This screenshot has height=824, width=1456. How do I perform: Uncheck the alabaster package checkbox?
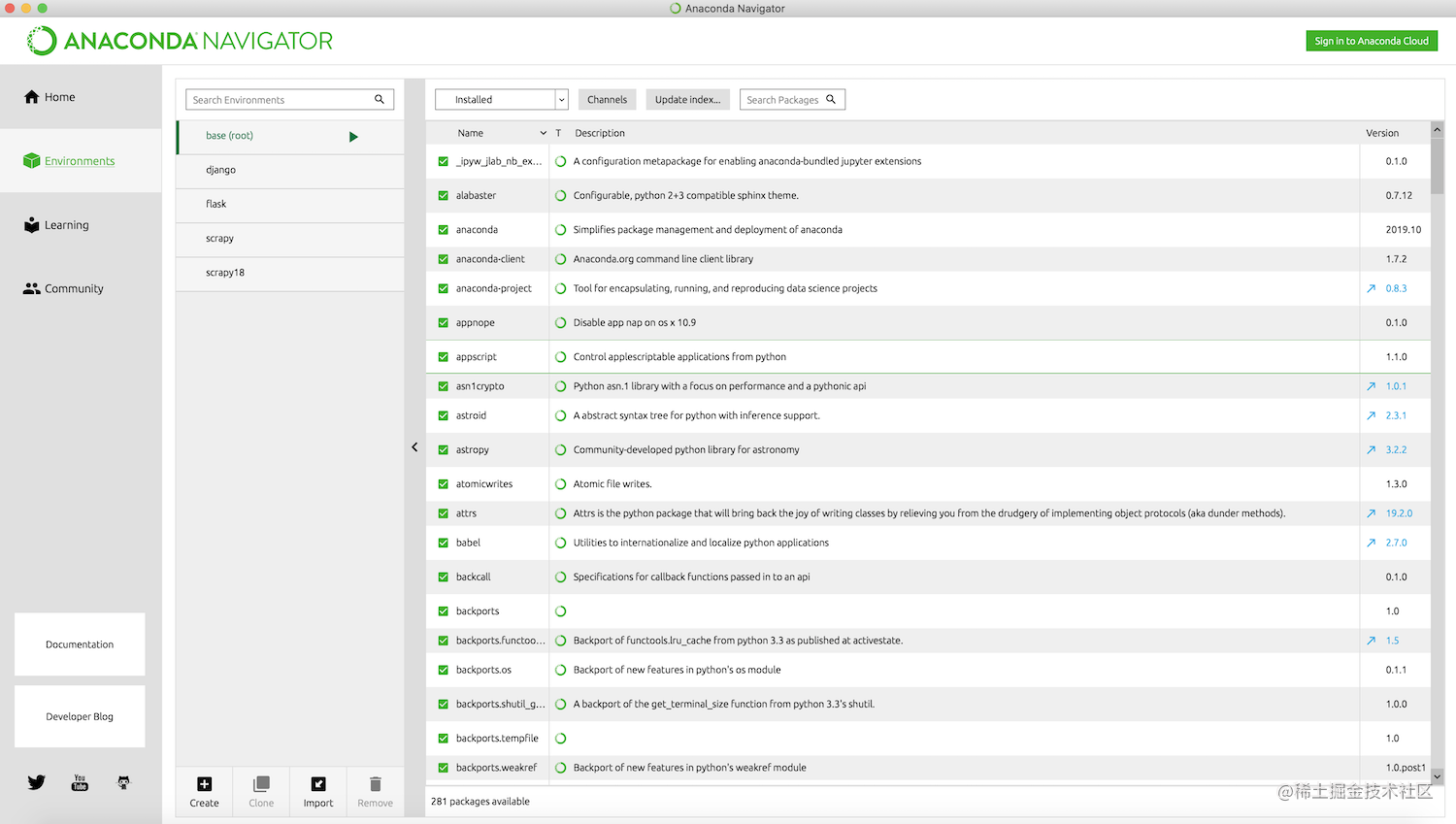(x=444, y=195)
